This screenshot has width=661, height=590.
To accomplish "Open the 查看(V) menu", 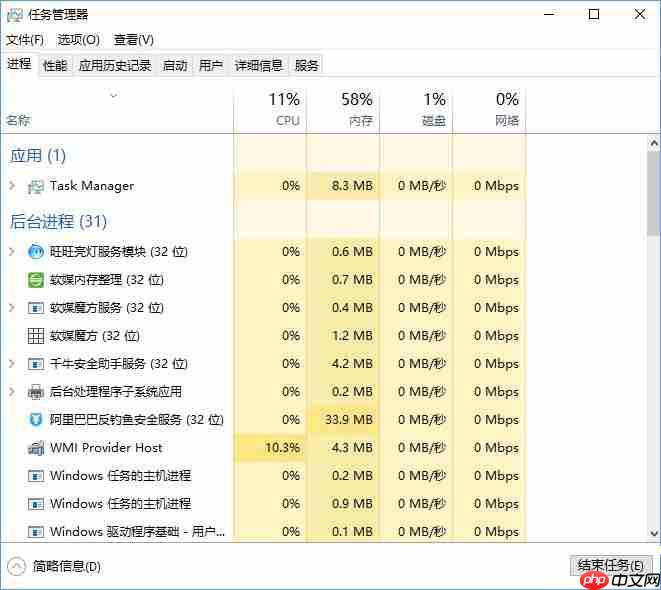I will pyautogui.click(x=133, y=40).
